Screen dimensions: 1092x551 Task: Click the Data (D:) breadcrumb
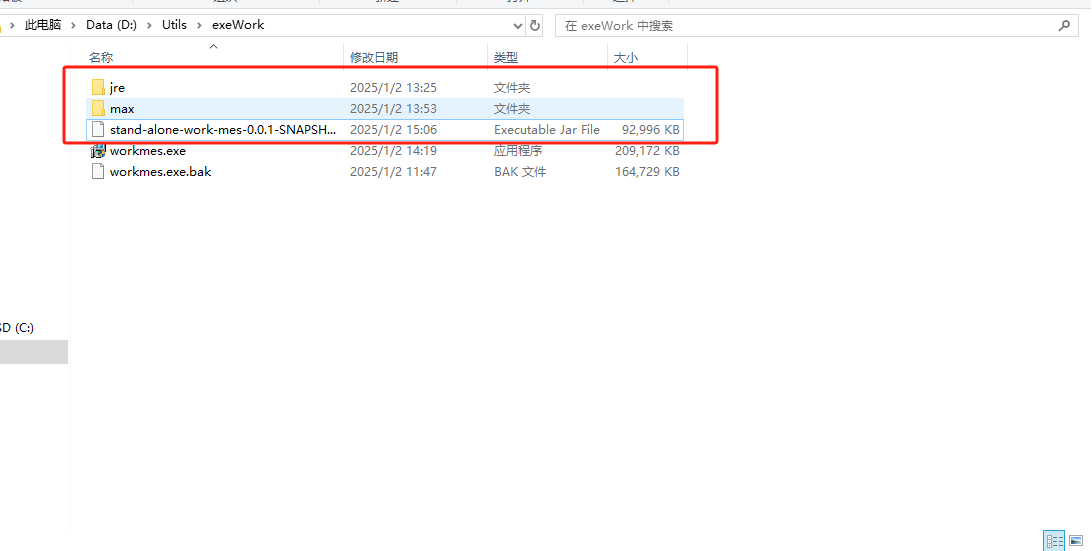click(x=111, y=25)
